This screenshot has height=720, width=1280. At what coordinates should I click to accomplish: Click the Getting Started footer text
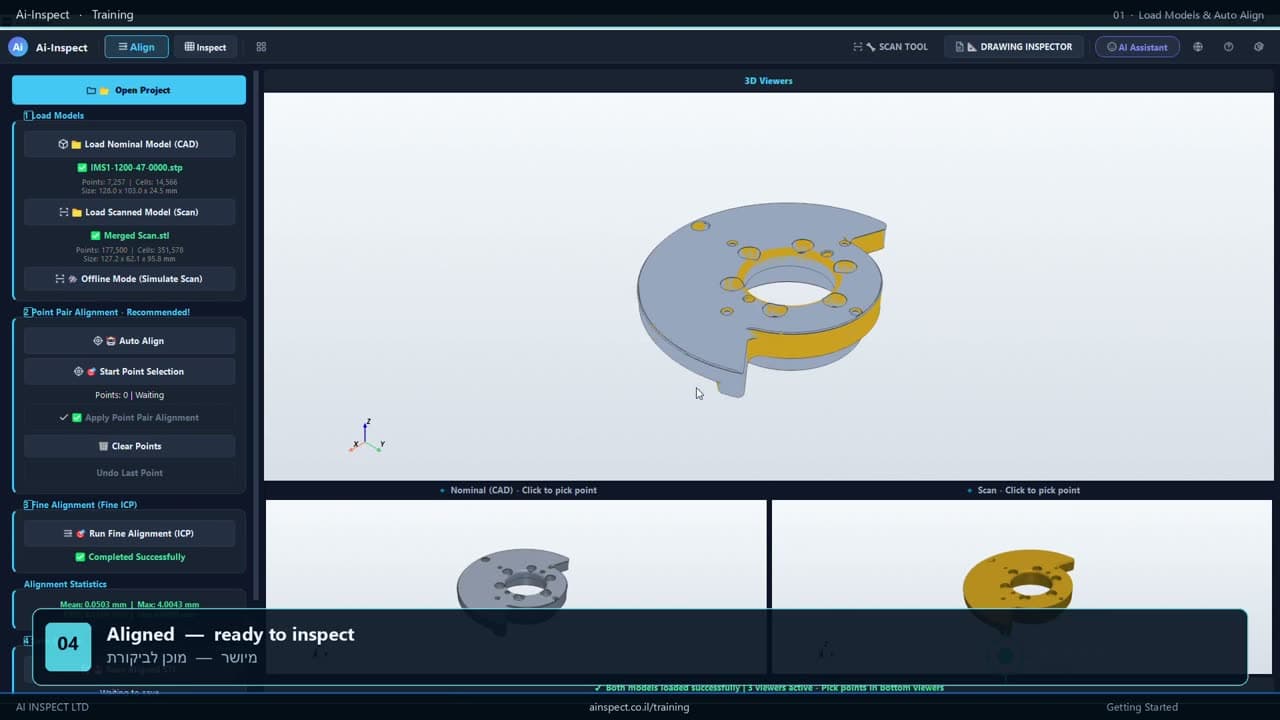1142,707
